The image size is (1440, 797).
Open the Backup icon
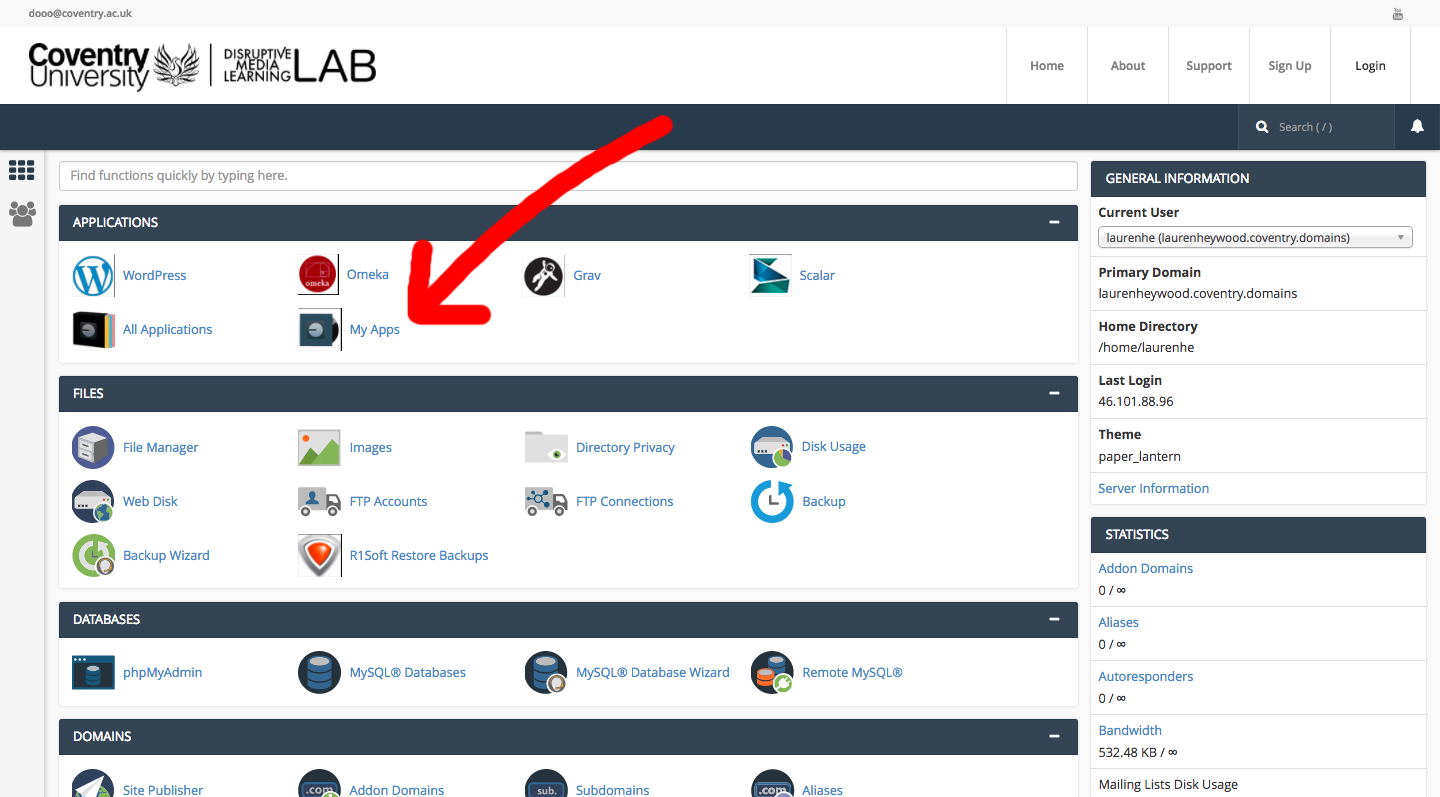coord(772,501)
